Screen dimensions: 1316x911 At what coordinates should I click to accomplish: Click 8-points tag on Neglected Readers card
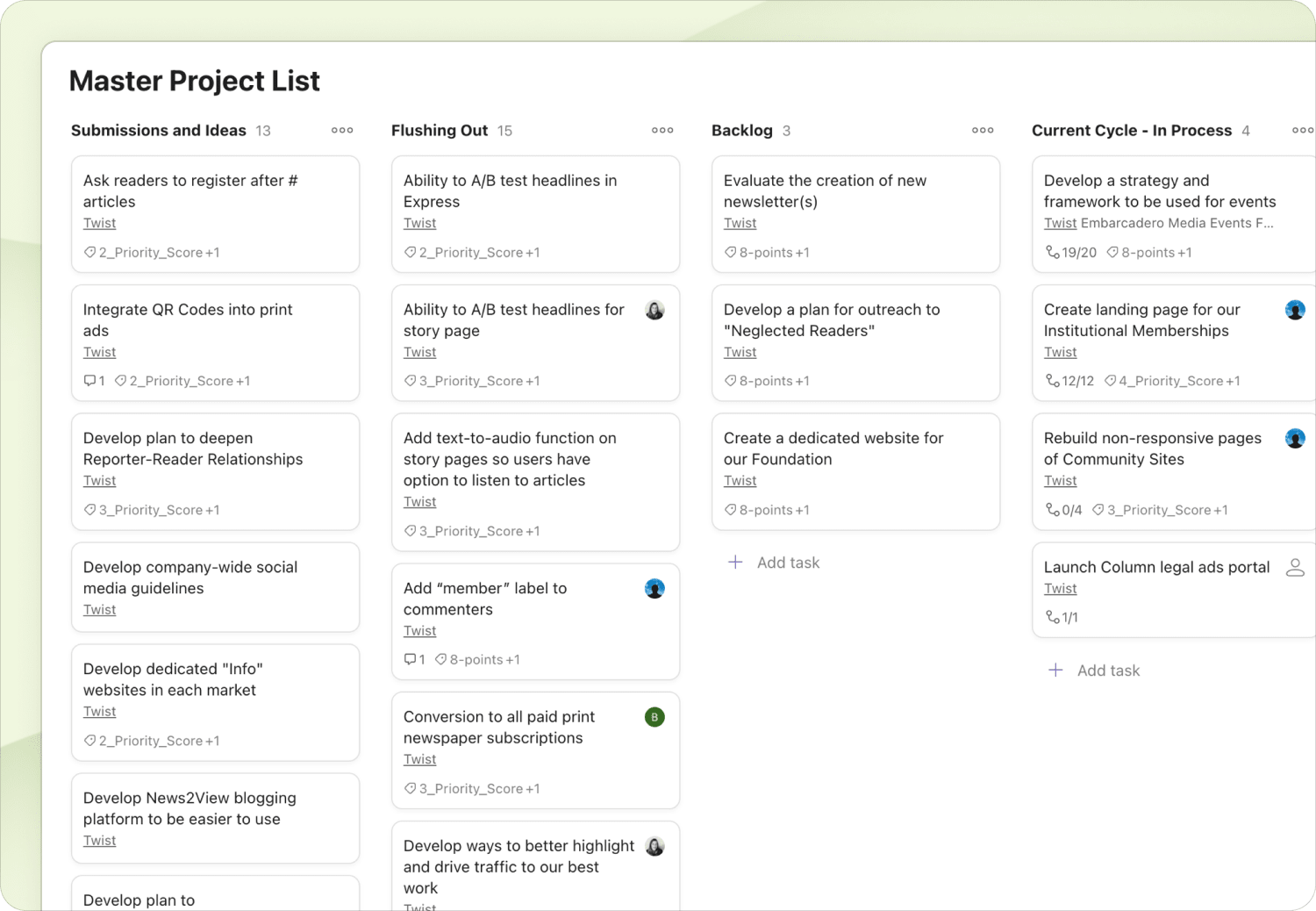[x=765, y=381]
